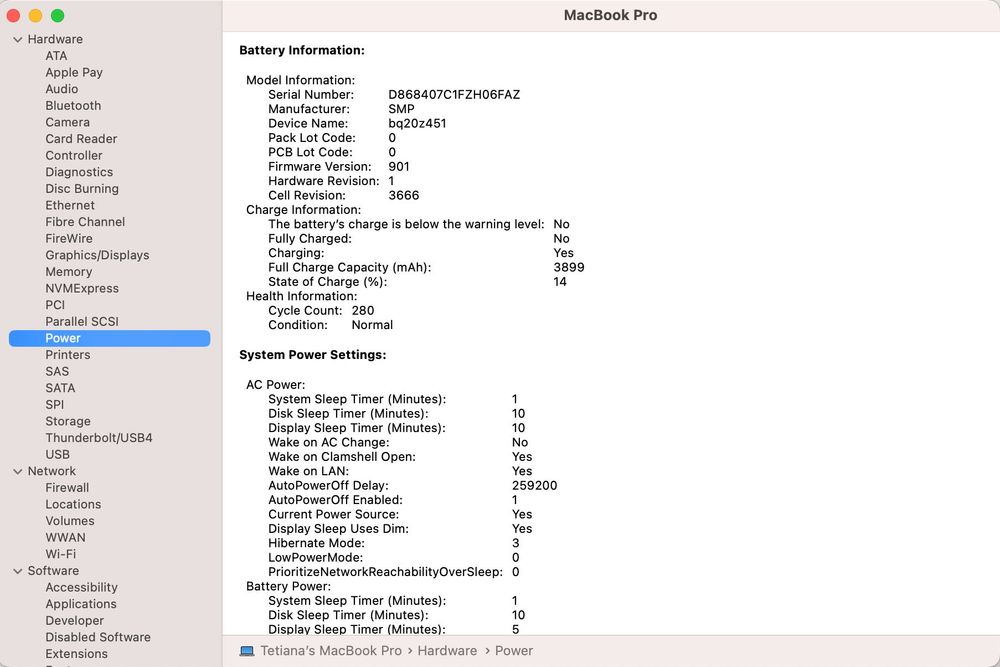Click the MacBook icon in path bar
This screenshot has width=1000, height=667.
[247, 651]
